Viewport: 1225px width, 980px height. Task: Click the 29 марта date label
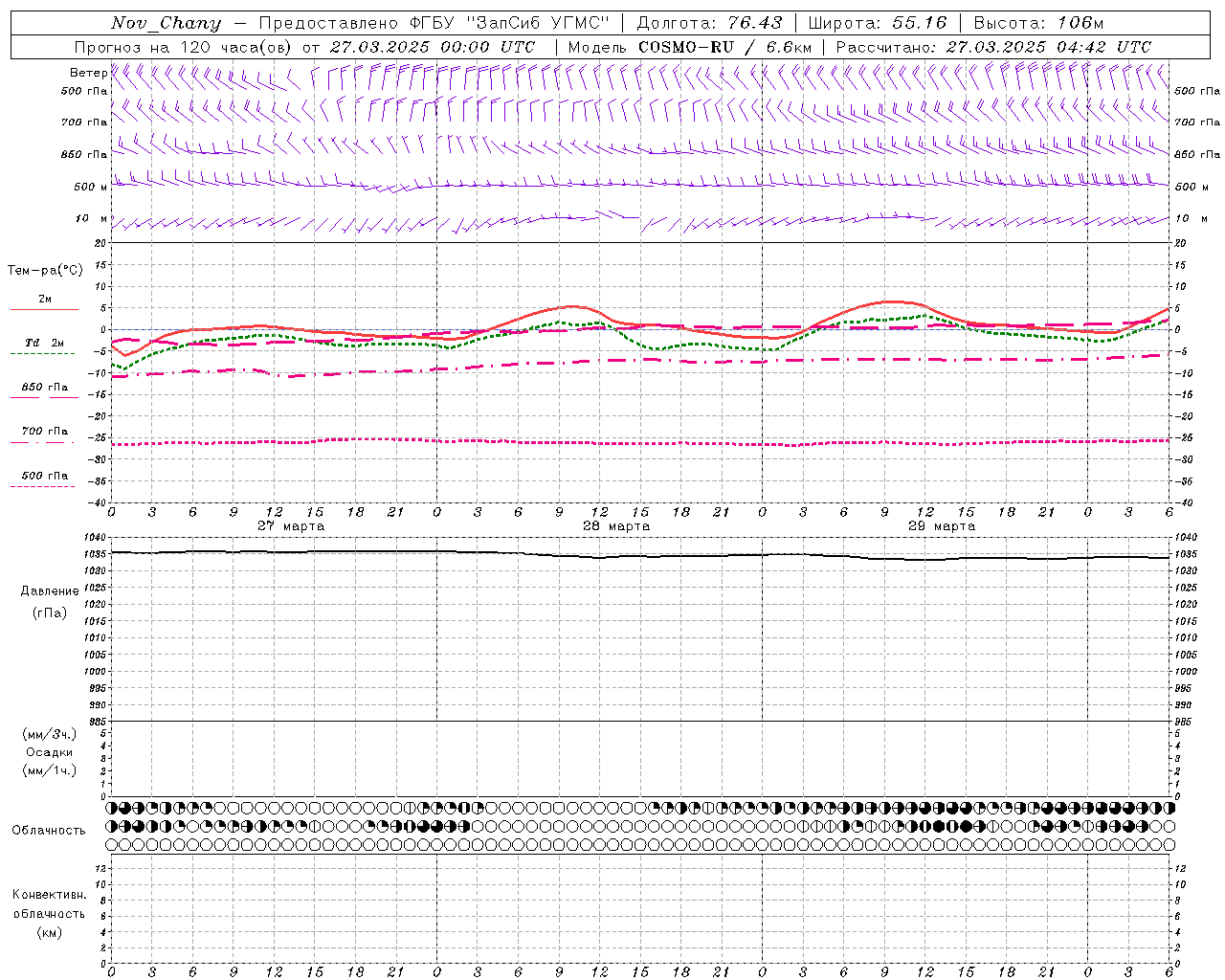pos(942,526)
